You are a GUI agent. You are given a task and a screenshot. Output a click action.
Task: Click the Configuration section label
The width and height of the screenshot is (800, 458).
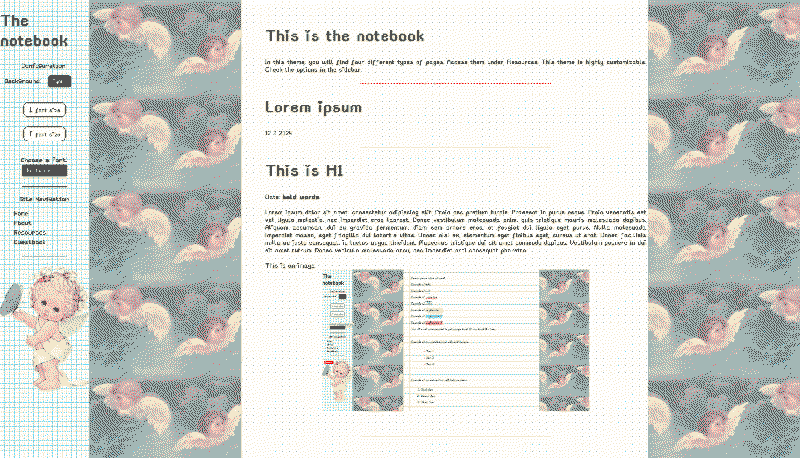tap(44, 65)
